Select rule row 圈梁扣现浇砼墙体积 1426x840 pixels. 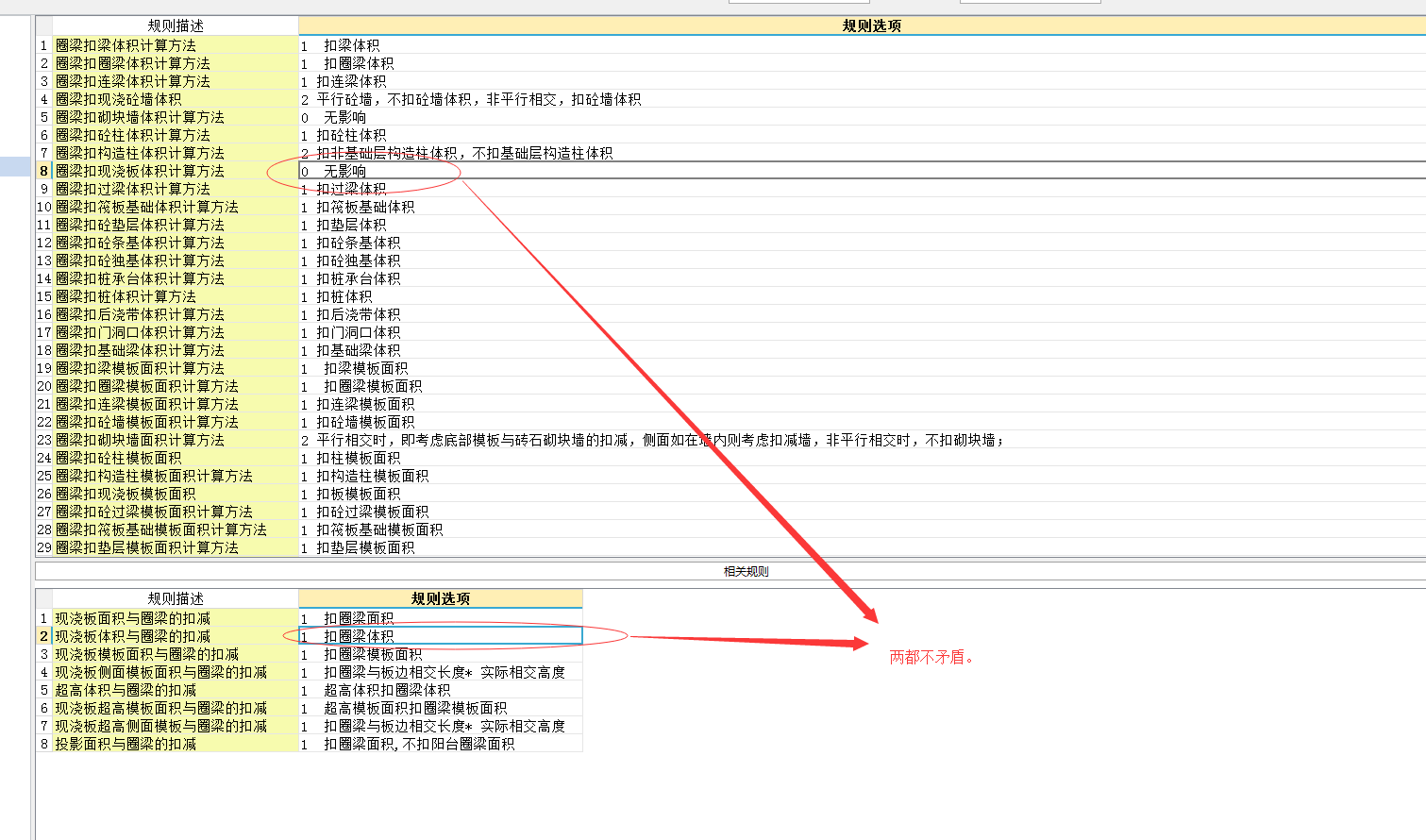pyautogui.click(x=176, y=99)
